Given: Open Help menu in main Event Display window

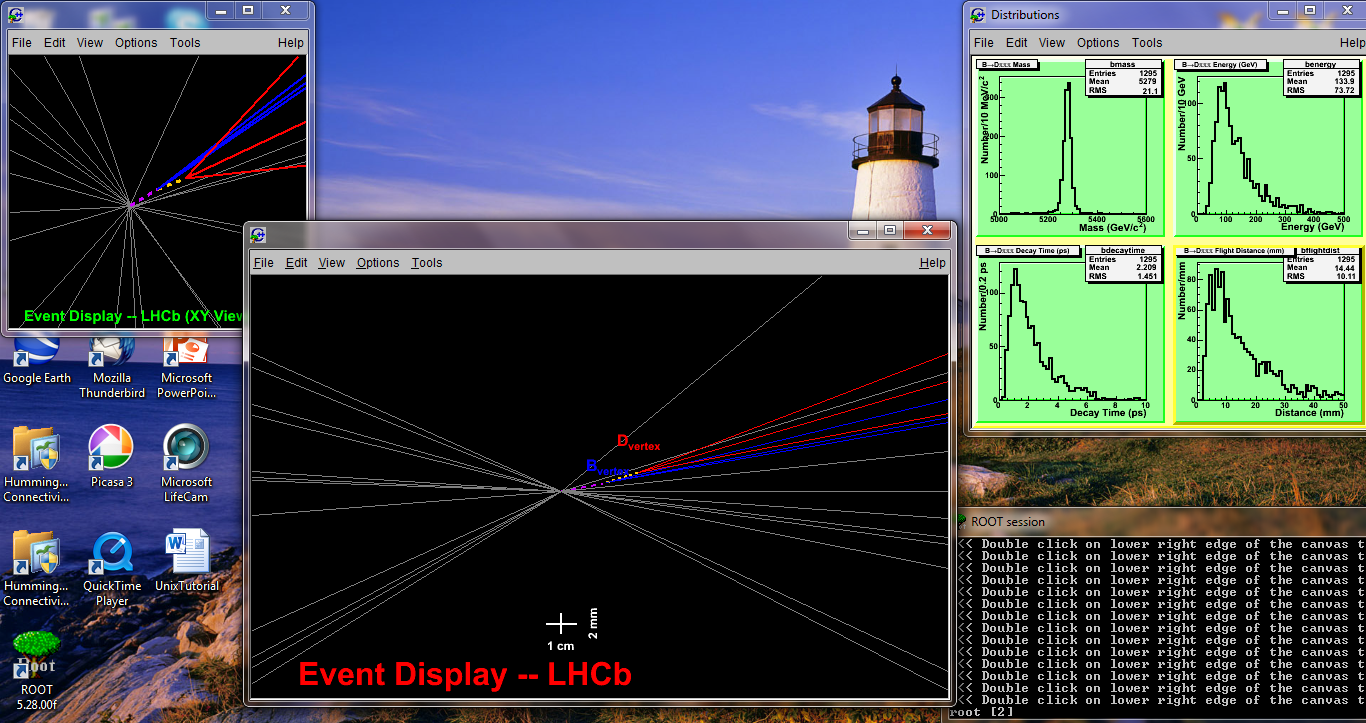Looking at the screenshot, I should click(x=932, y=263).
